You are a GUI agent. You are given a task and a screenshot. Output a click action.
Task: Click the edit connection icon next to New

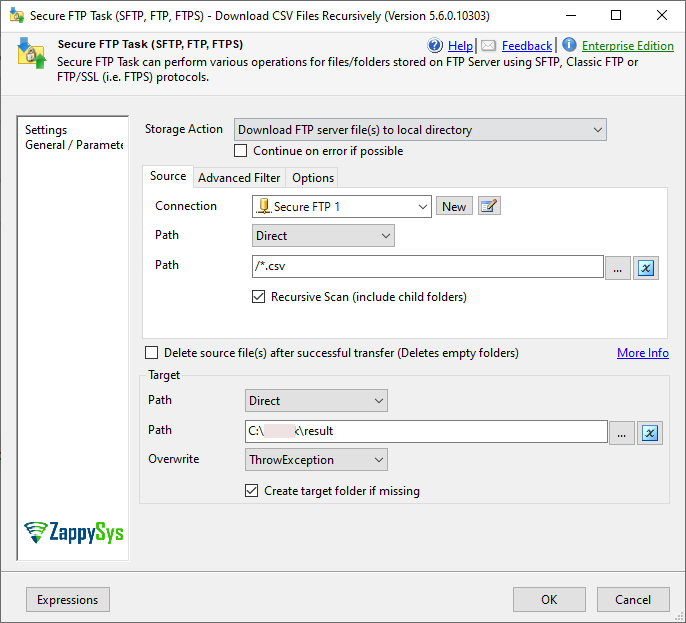tap(489, 206)
